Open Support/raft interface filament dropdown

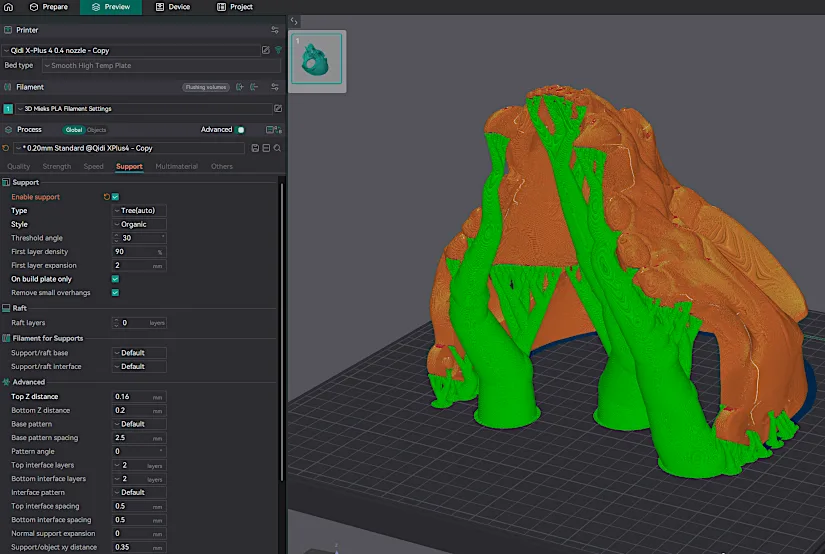pos(139,366)
